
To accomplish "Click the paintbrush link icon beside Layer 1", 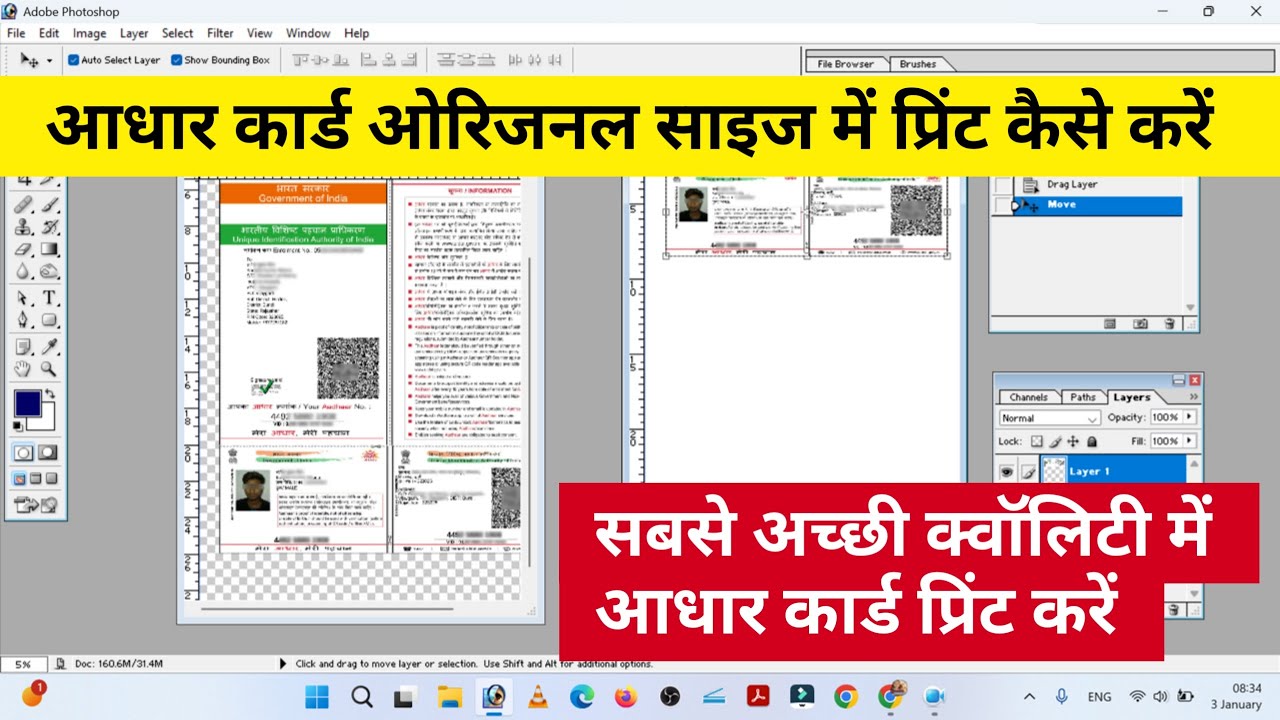I will point(1029,473).
